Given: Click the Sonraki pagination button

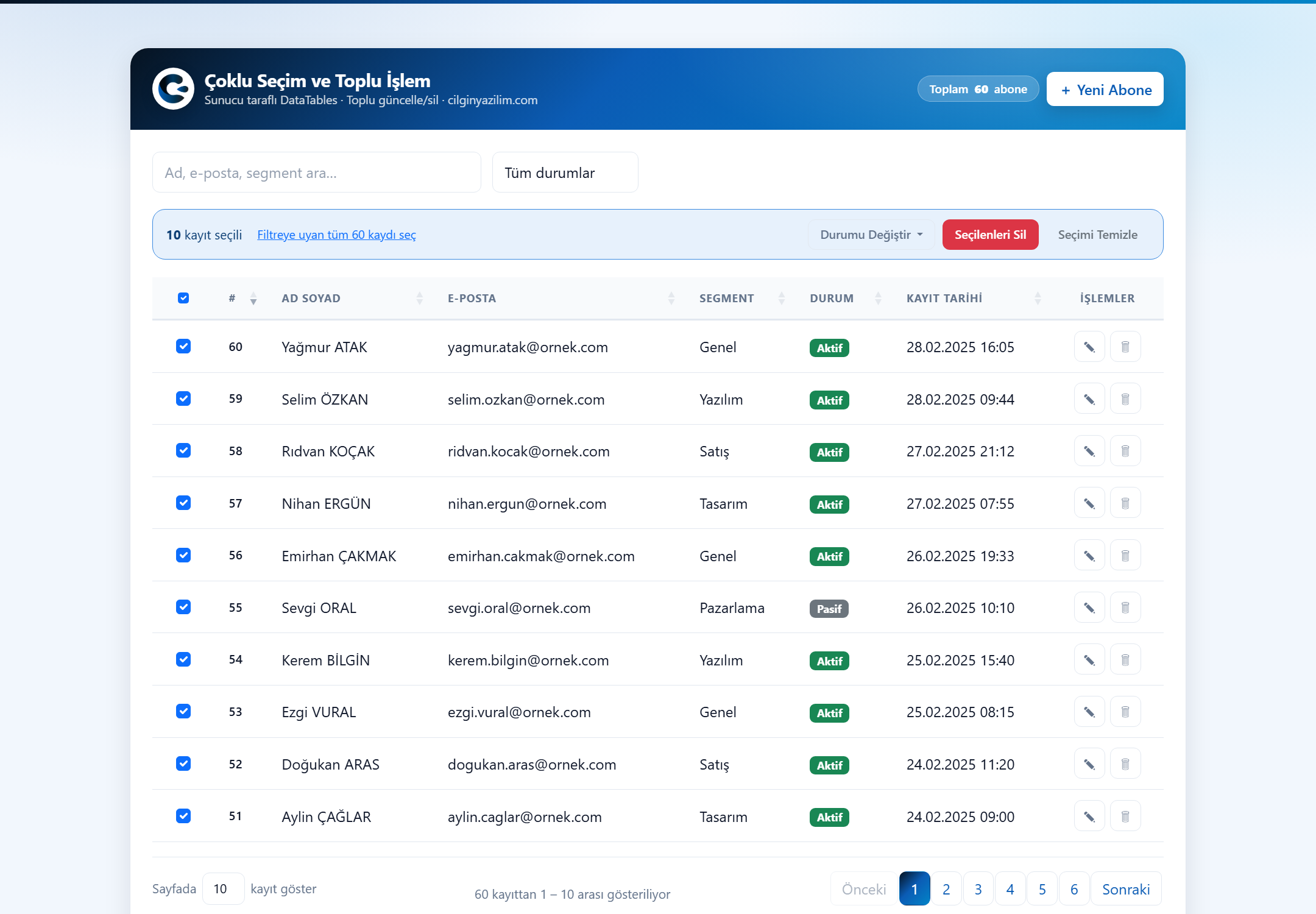Looking at the screenshot, I should click(1126, 889).
